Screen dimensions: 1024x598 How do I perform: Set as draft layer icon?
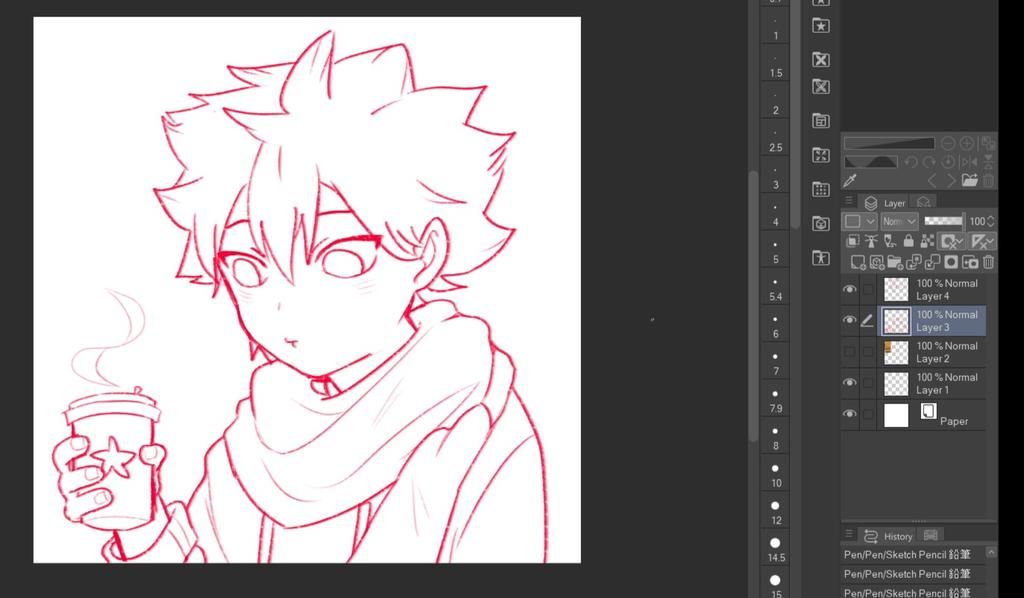coord(890,242)
